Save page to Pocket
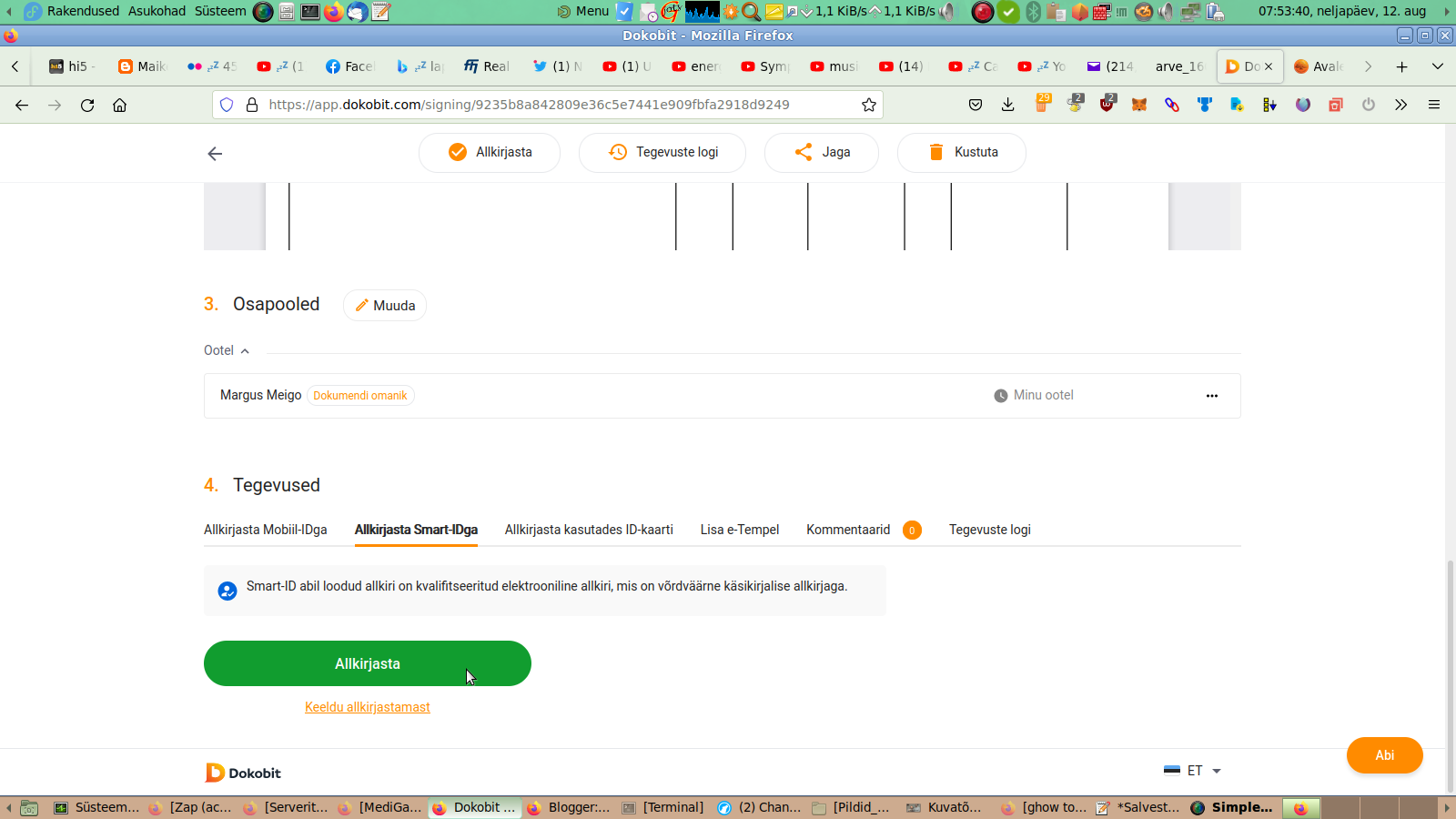This screenshot has height=819, width=1456. coord(976,105)
